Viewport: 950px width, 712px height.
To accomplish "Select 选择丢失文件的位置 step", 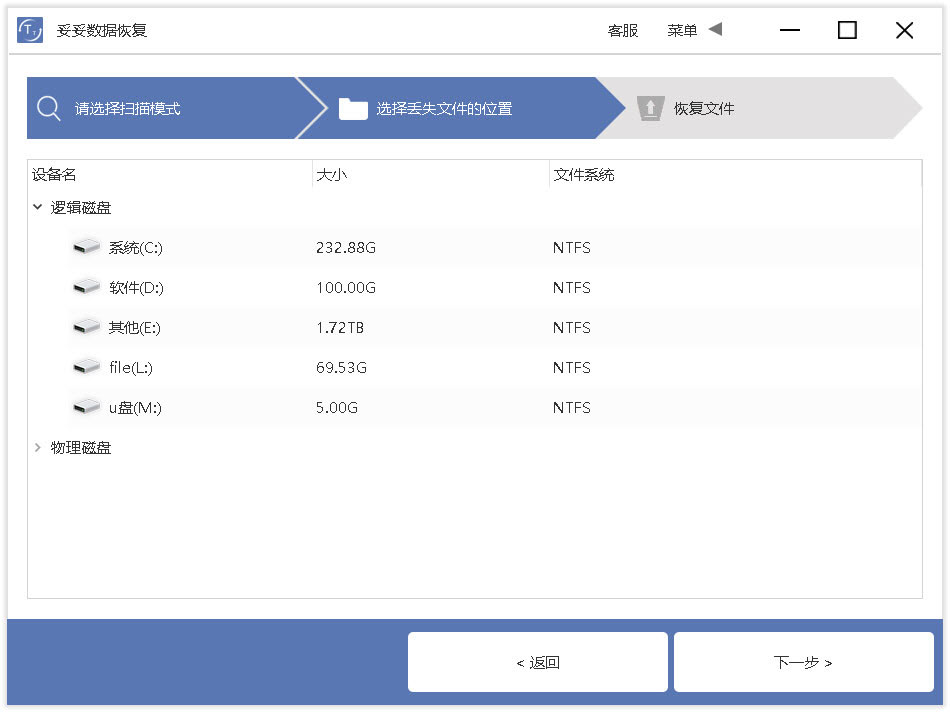I will click(x=460, y=108).
